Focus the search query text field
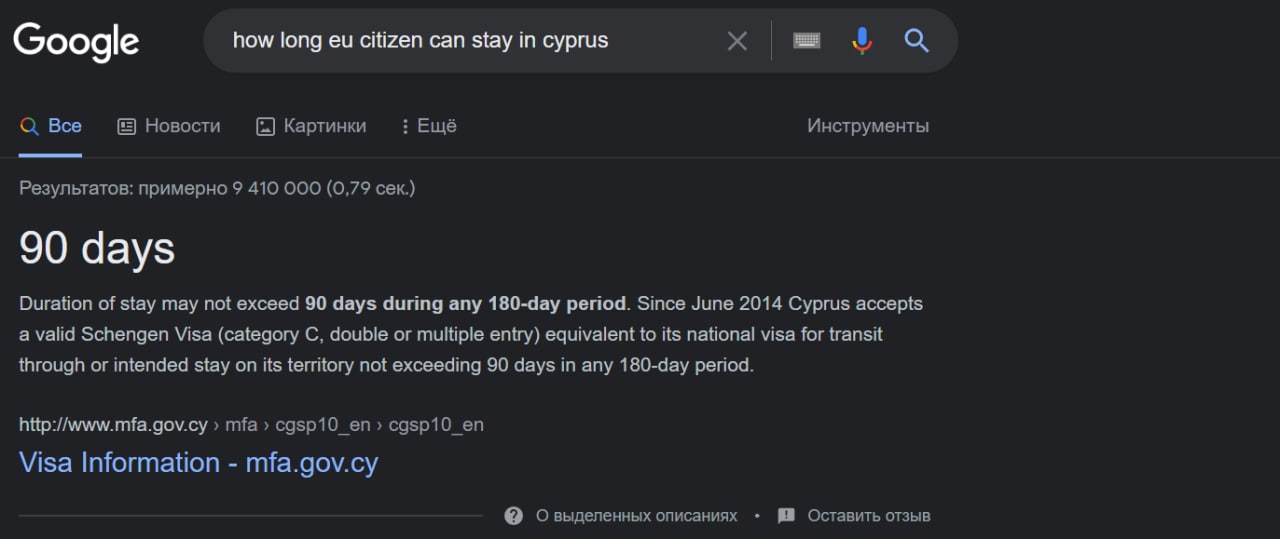This screenshot has width=1280, height=539. pyautogui.click(x=460, y=41)
